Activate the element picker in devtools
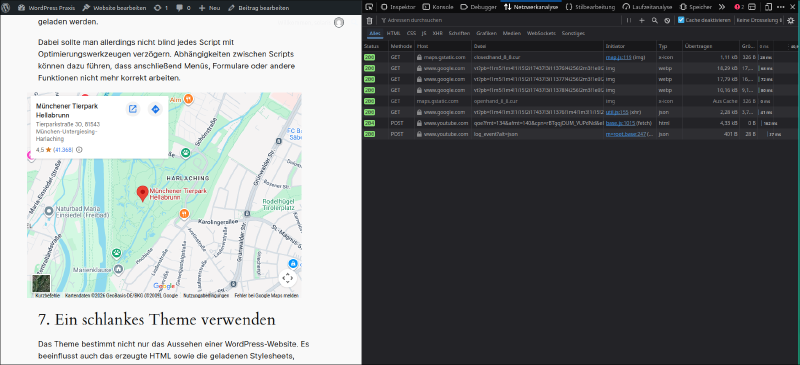The width and height of the screenshot is (800, 365). coord(369,7)
